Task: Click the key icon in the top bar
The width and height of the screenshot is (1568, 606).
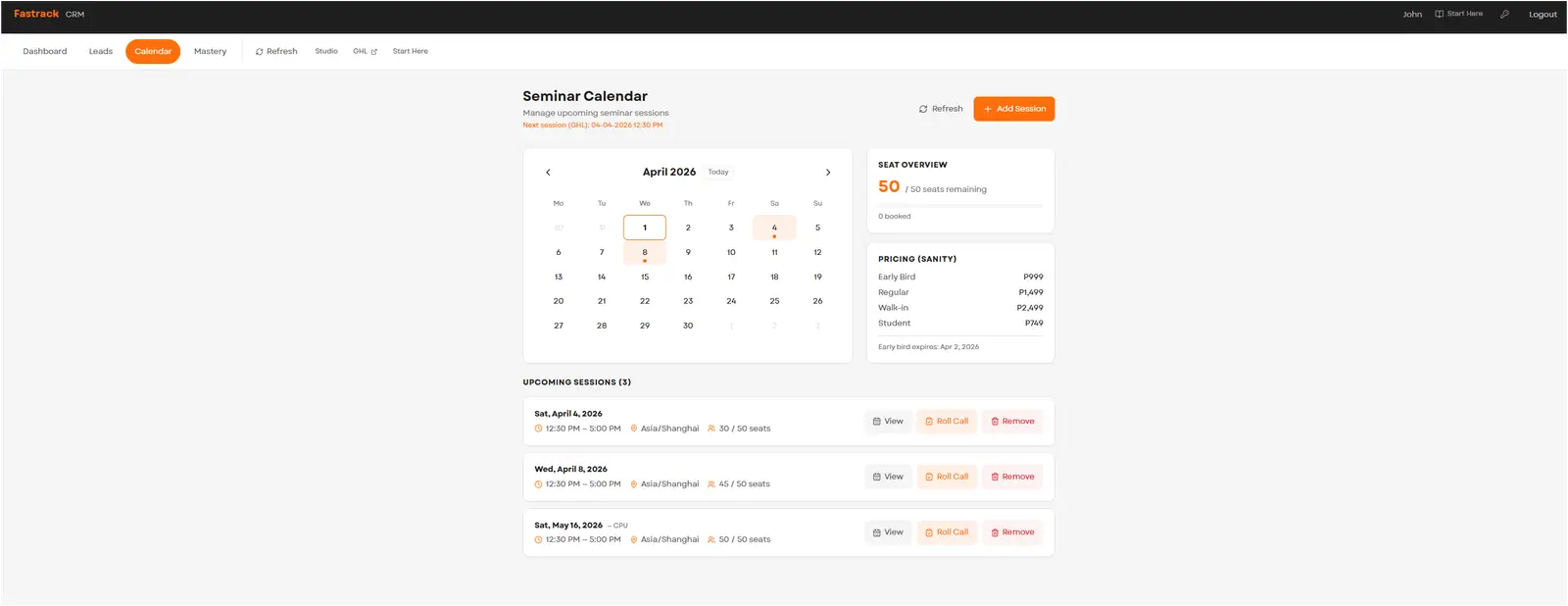Action: (x=1504, y=14)
